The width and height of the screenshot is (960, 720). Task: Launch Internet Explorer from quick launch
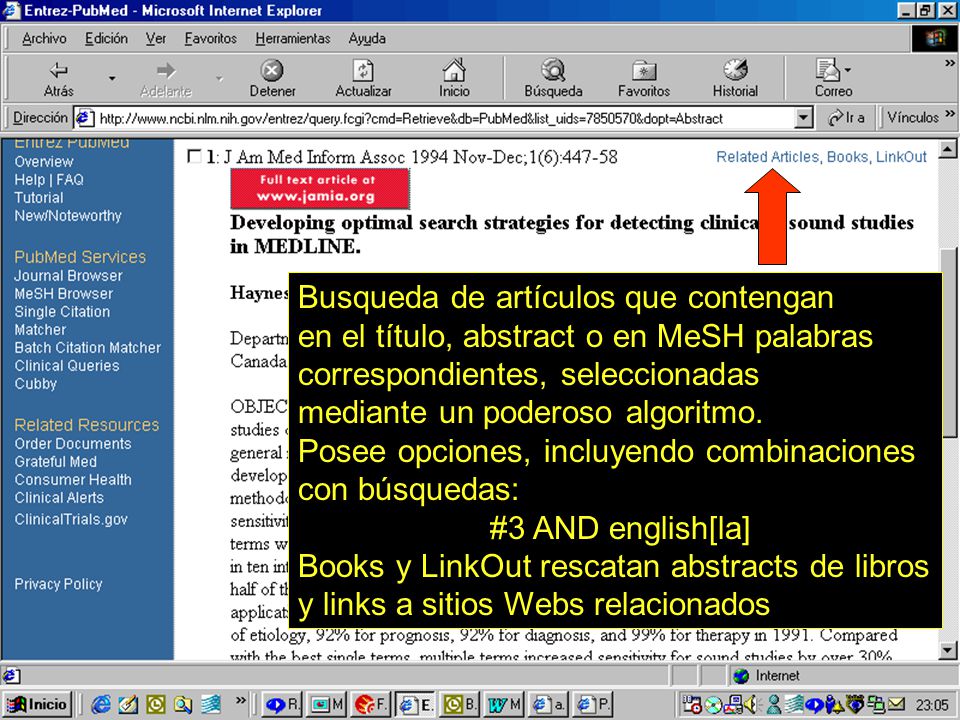(x=102, y=705)
